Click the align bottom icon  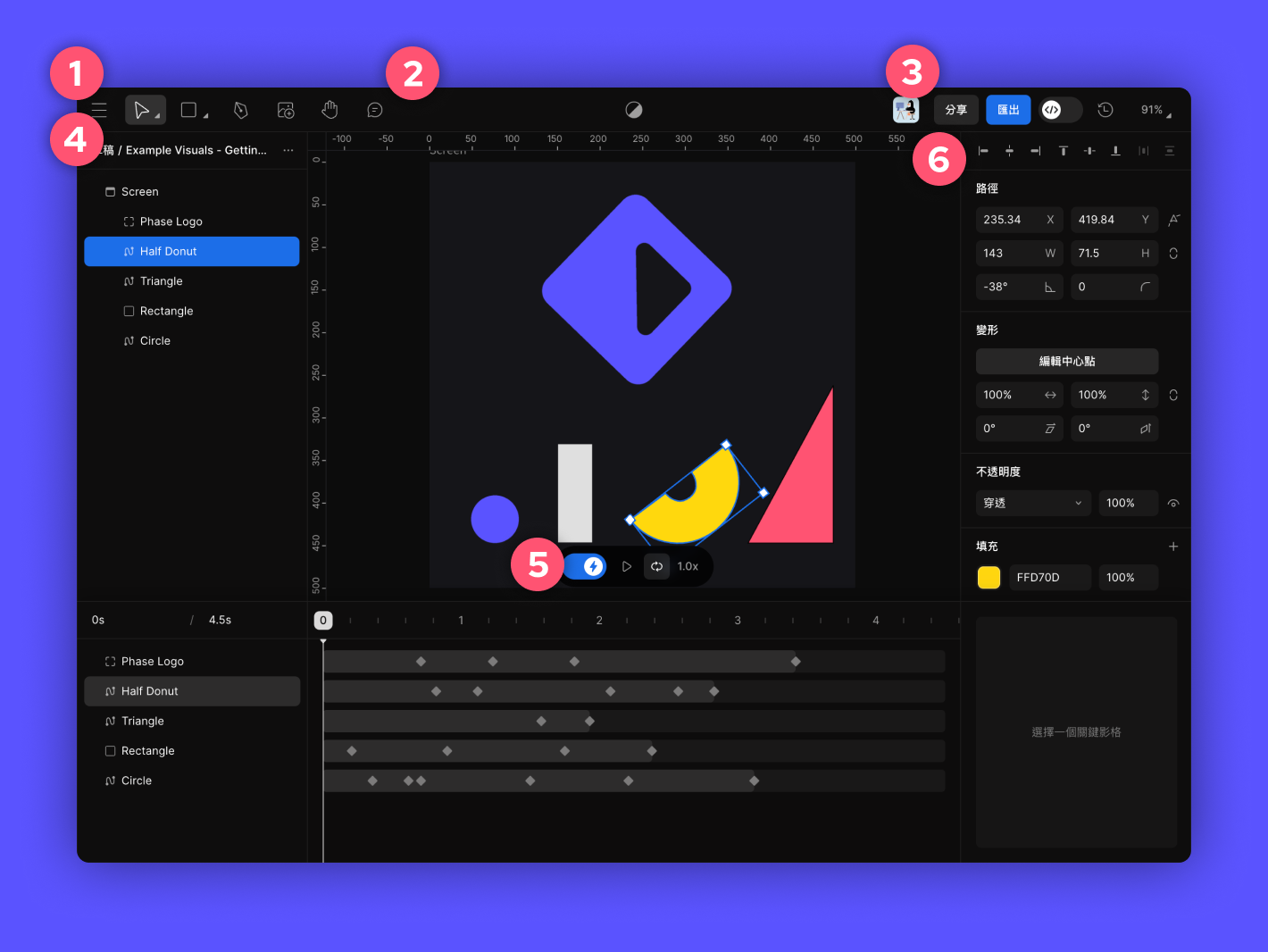pyautogui.click(x=1115, y=151)
